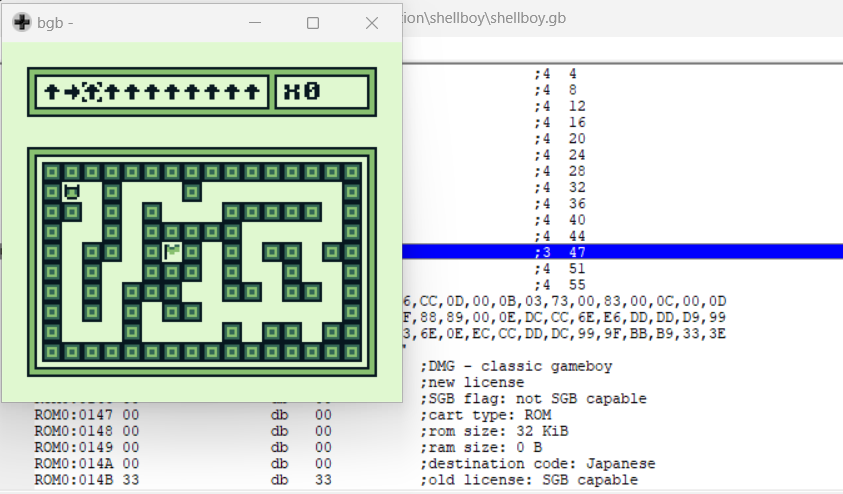Click the bgb D-pad icon in title bar
This screenshot has height=494, width=843.
21,22
